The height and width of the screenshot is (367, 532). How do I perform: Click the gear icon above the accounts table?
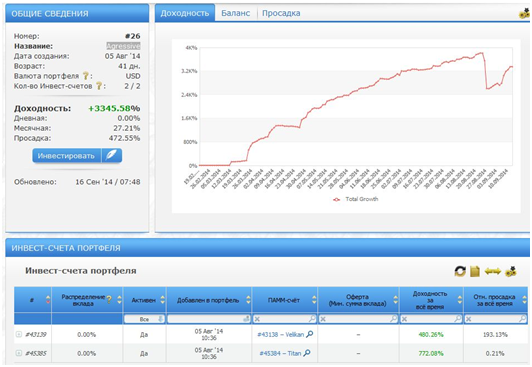tap(511, 271)
